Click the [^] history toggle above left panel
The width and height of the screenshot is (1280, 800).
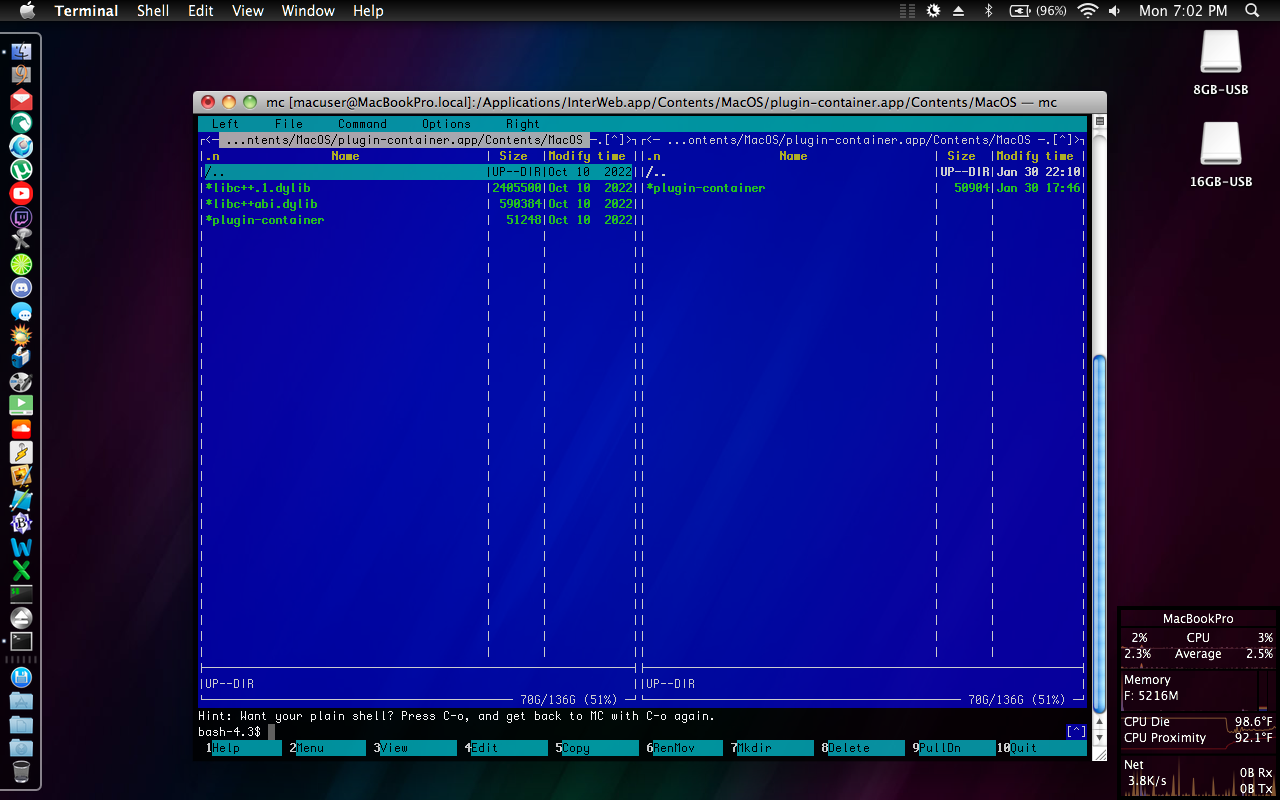click(x=616, y=140)
